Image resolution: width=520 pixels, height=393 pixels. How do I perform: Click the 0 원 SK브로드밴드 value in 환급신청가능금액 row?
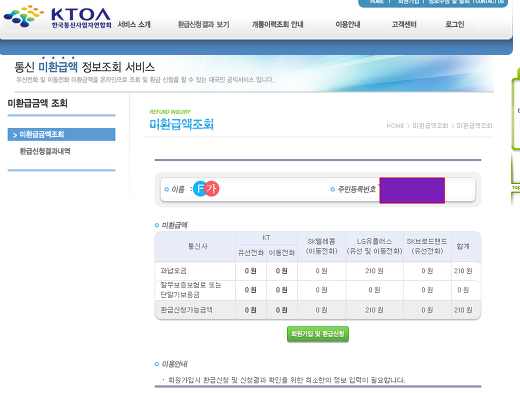427,310
